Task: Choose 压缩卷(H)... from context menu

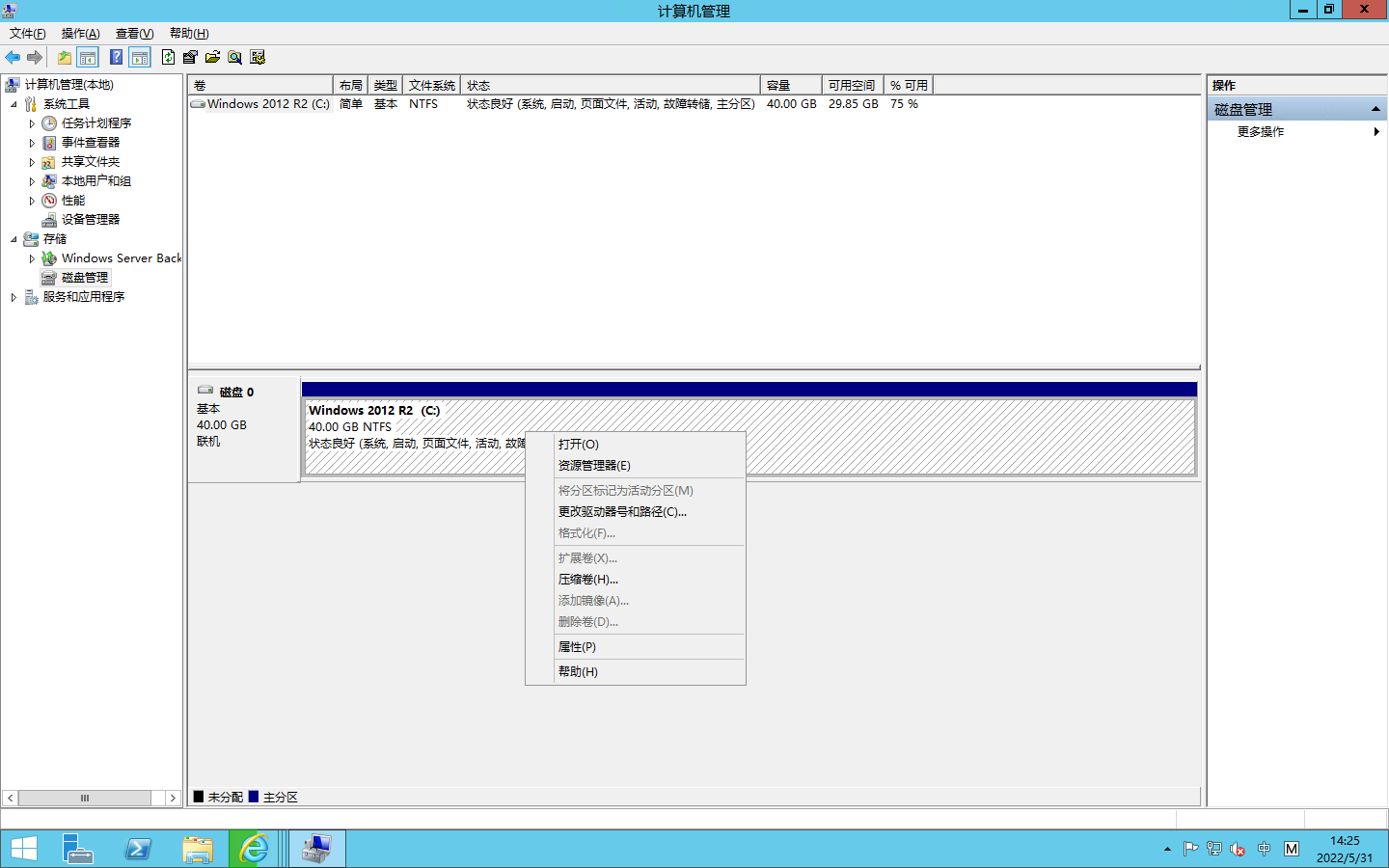Action: tap(588, 580)
